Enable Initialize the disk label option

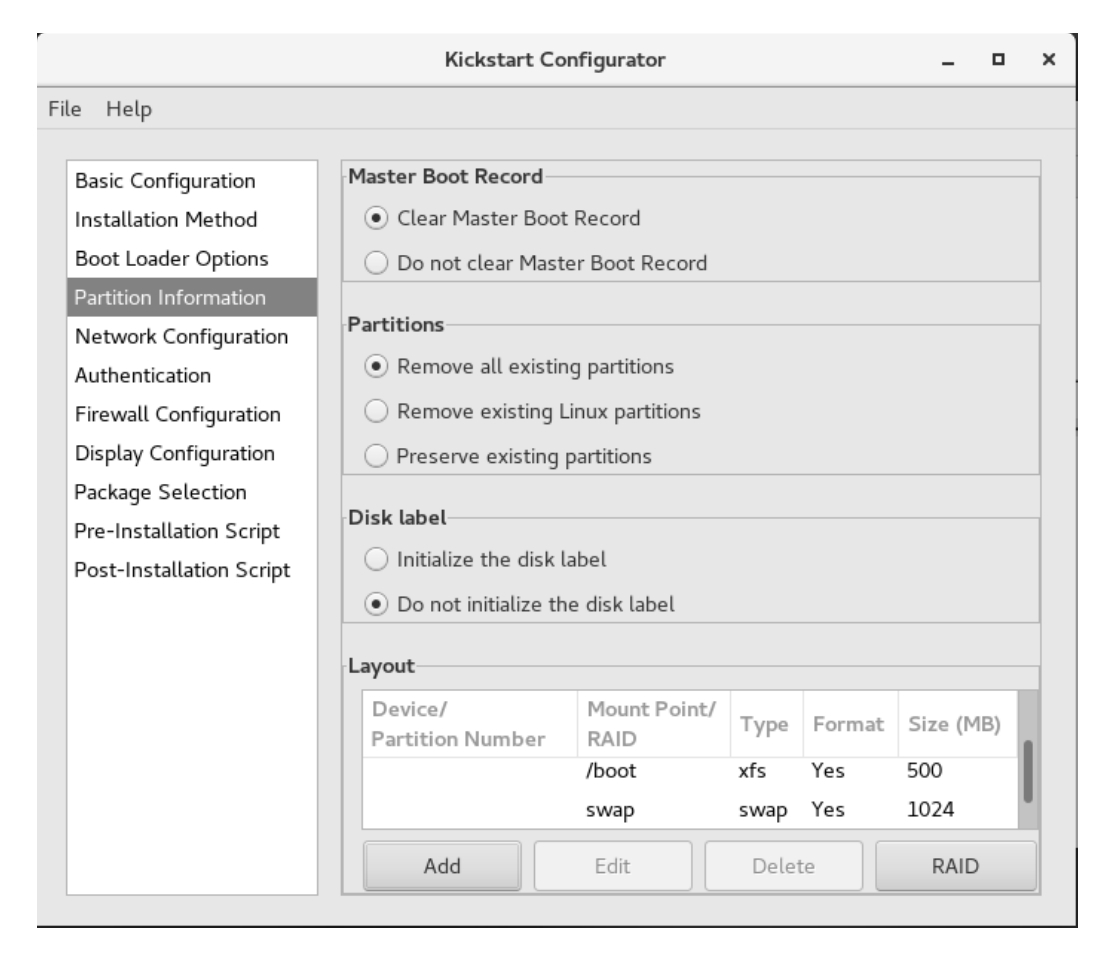tap(378, 560)
